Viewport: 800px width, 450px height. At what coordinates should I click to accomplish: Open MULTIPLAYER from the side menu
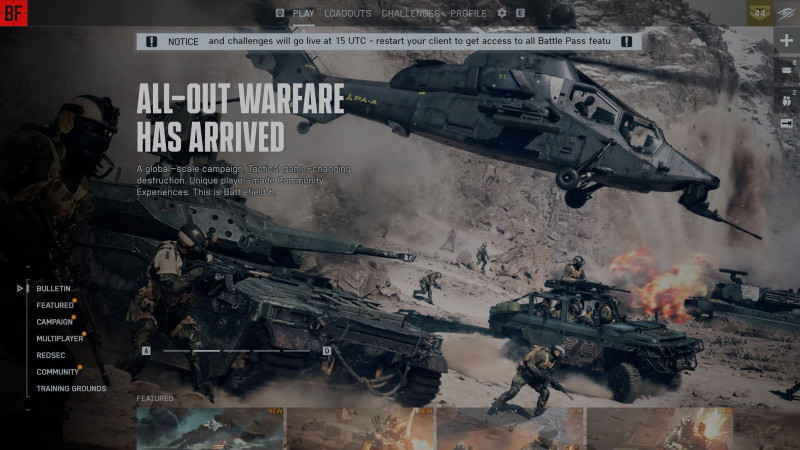point(60,339)
